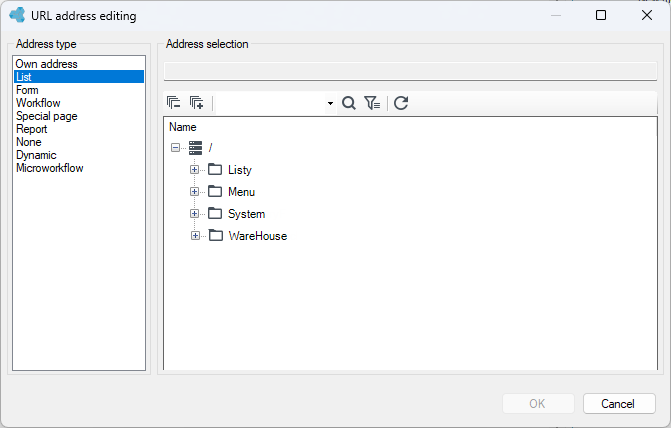
Task: Refresh the address tree
Action: point(401,103)
